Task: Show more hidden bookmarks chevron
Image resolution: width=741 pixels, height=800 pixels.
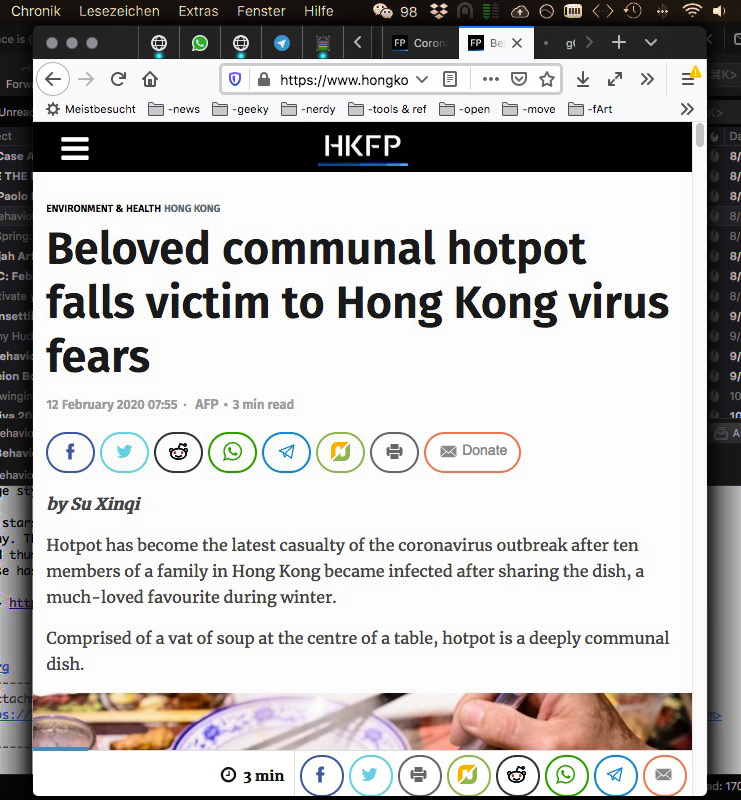Action: 687,109
